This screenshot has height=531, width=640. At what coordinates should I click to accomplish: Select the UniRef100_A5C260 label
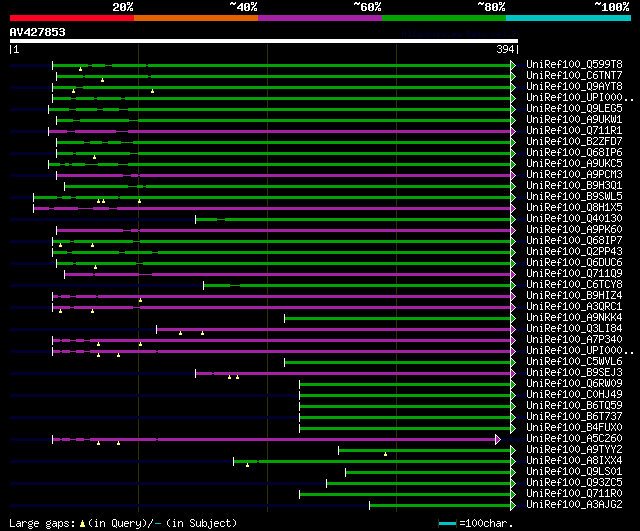click(574, 439)
